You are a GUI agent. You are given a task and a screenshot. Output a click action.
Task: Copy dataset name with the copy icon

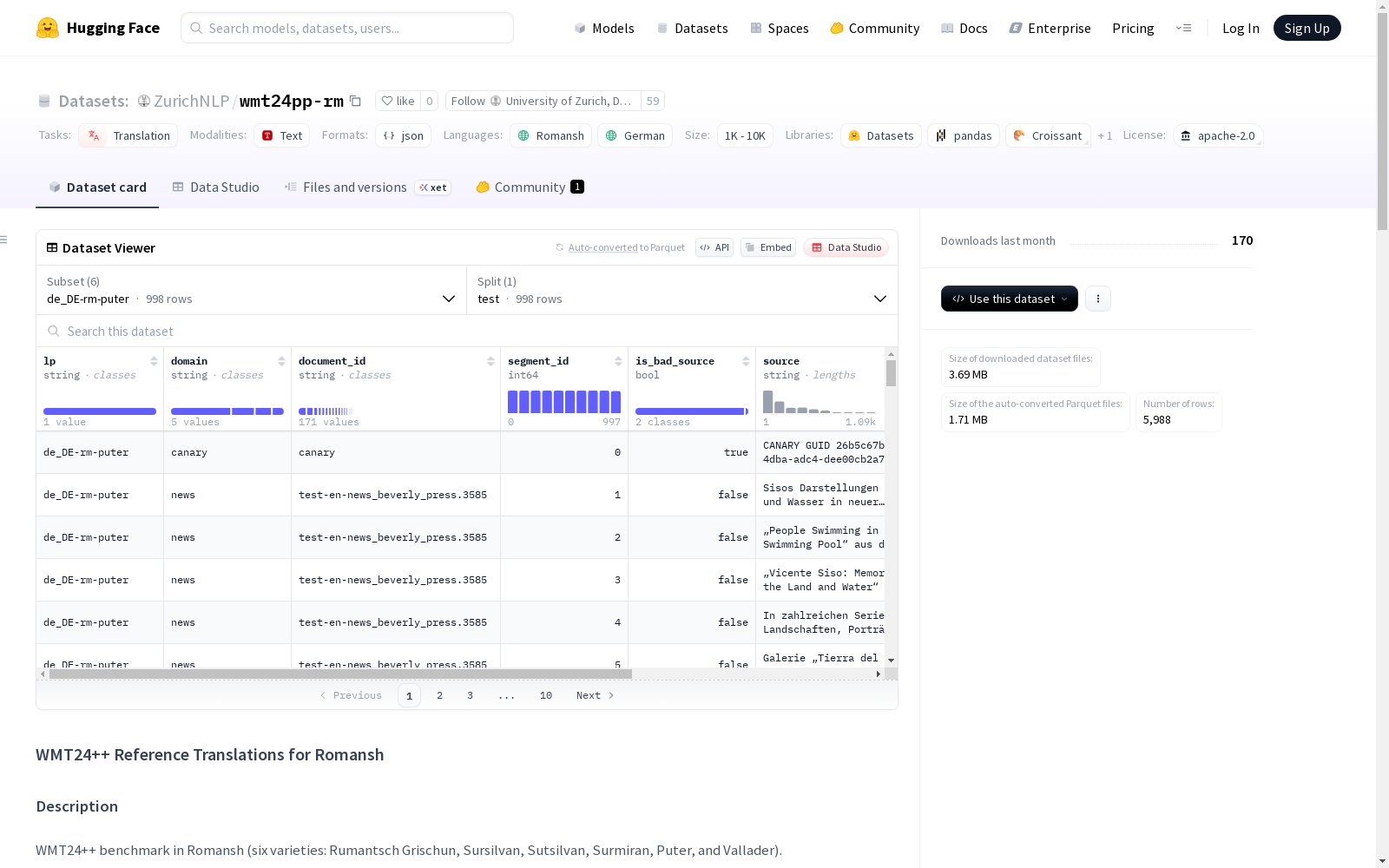tap(355, 101)
